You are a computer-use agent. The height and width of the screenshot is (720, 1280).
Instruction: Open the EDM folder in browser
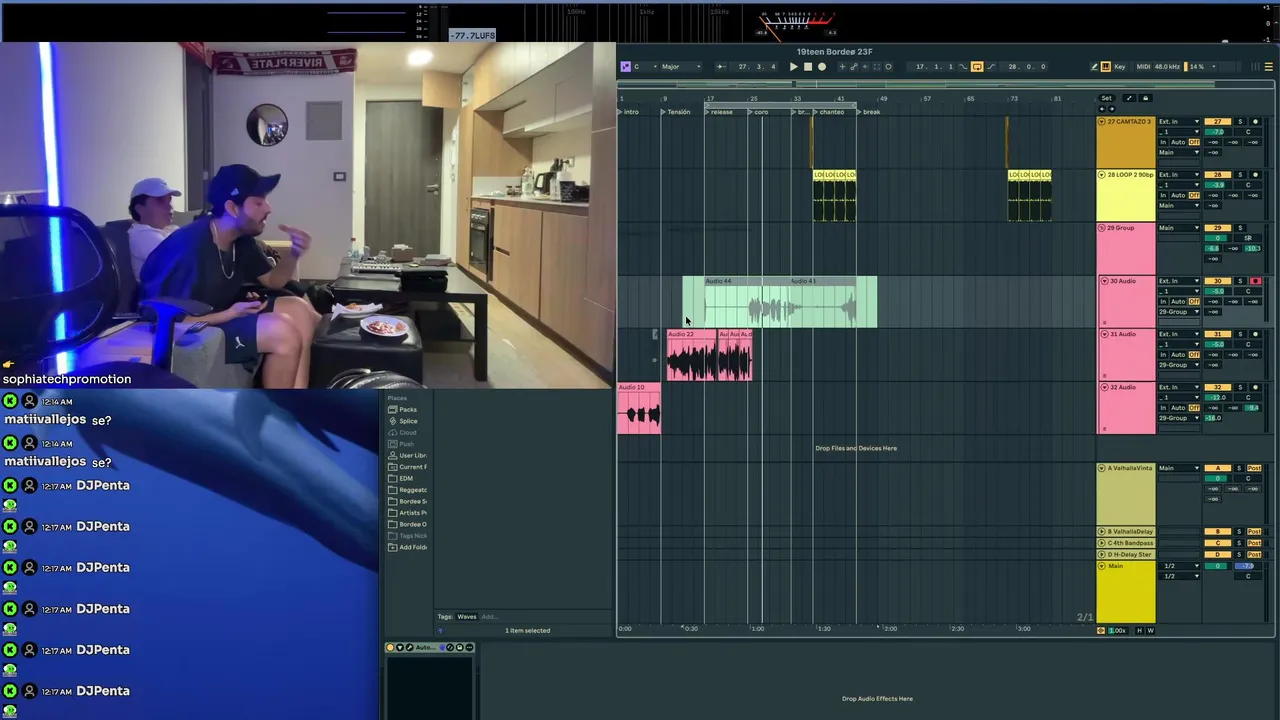pos(407,478)
